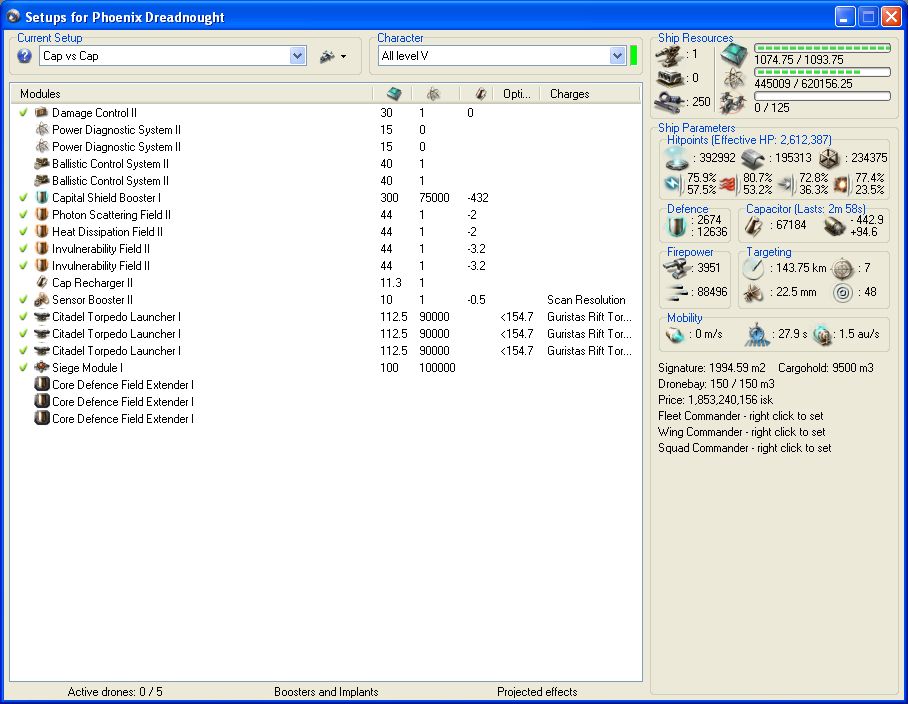Sort by the Powergrid column header icon

433,94
